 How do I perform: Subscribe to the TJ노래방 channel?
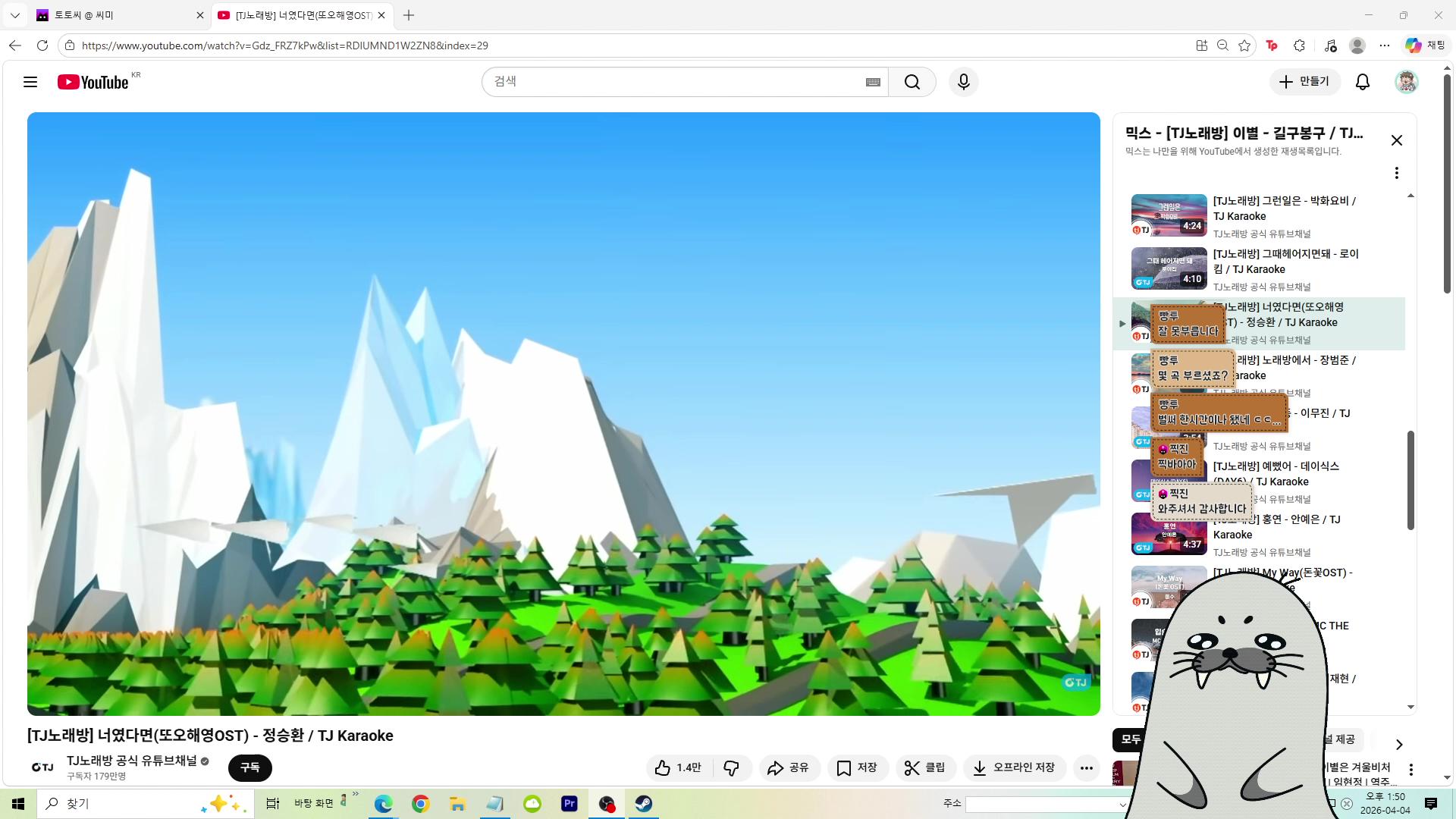click(250, 767)
